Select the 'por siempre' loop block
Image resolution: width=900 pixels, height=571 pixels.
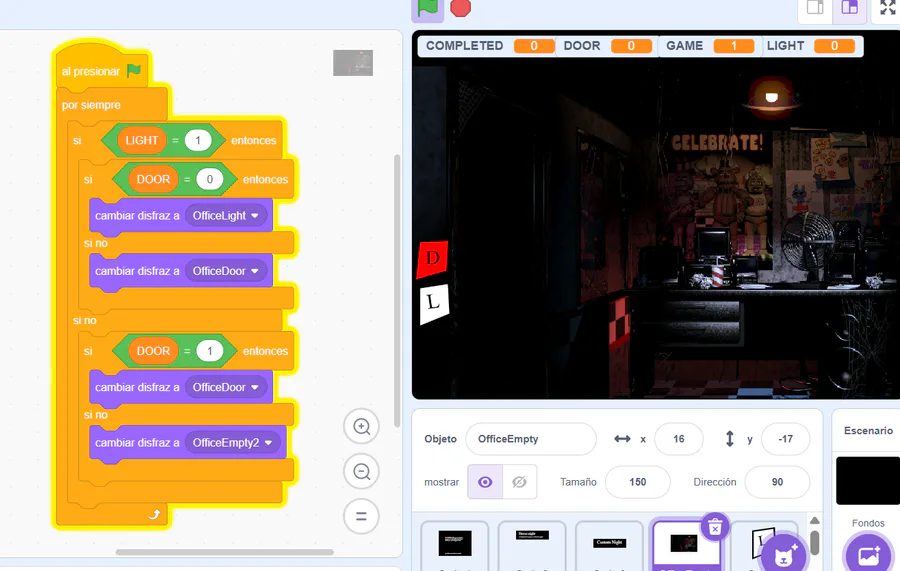pos(91,105)
